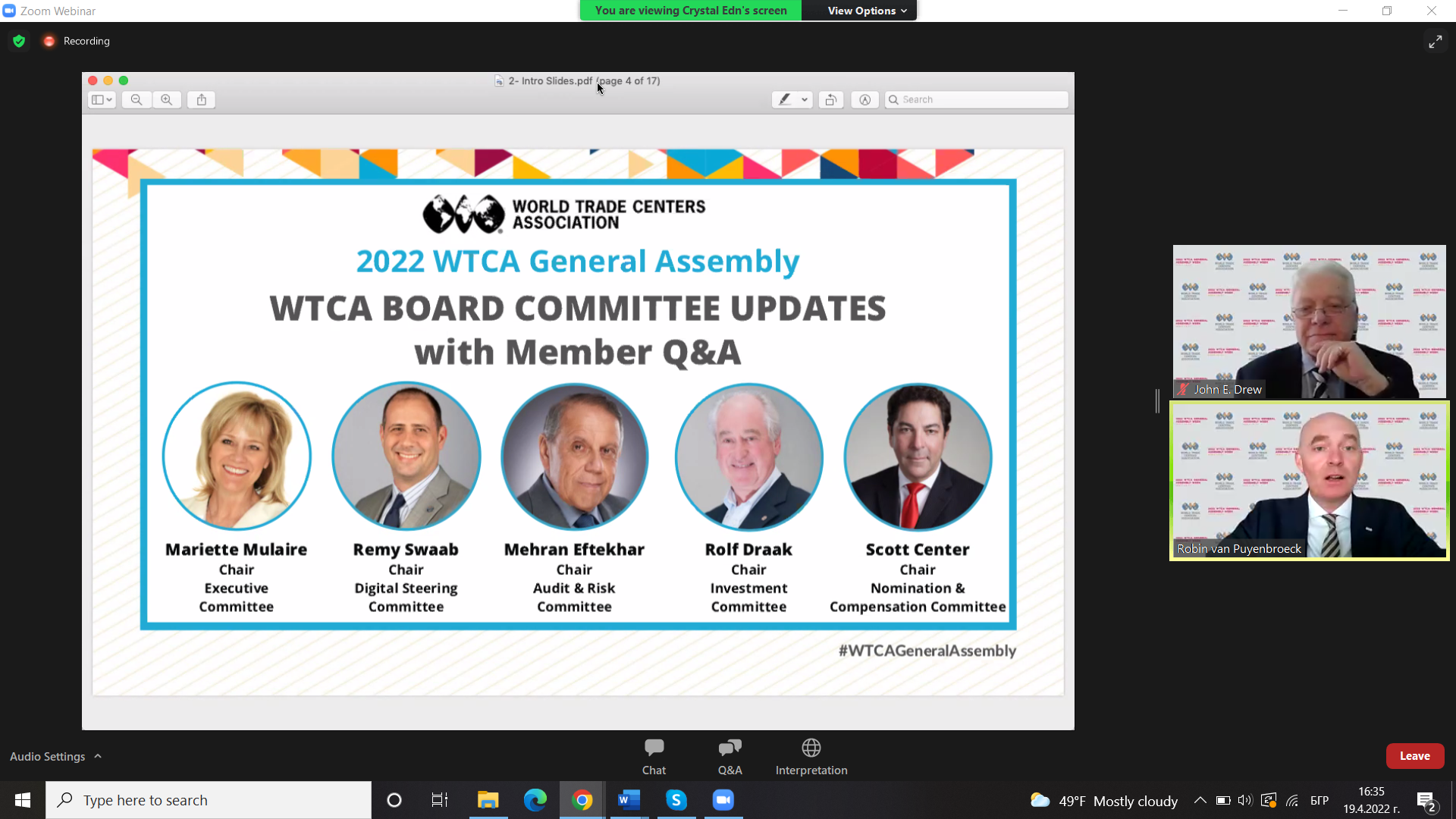Open File Explorer from taskbar

[x=488, y=800]
